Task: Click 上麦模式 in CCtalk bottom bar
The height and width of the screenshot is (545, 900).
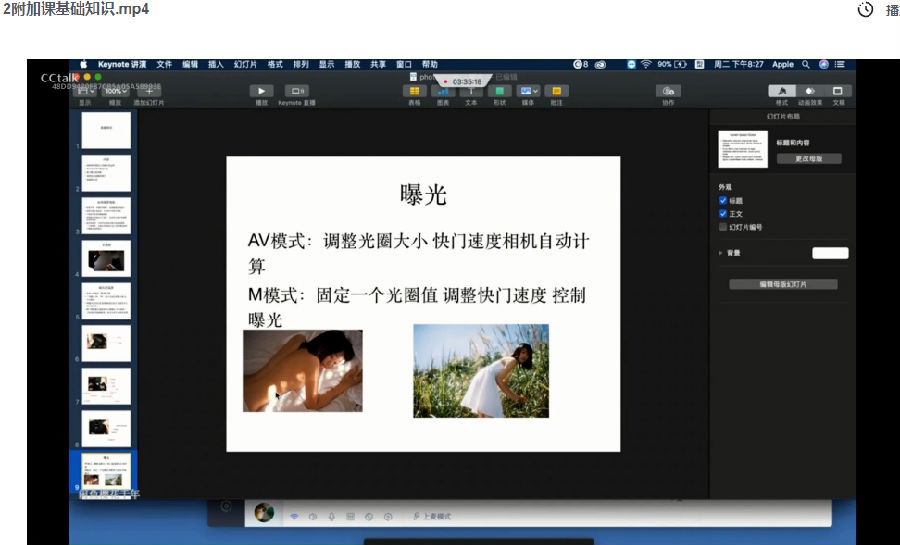Action: pos(432,516)
